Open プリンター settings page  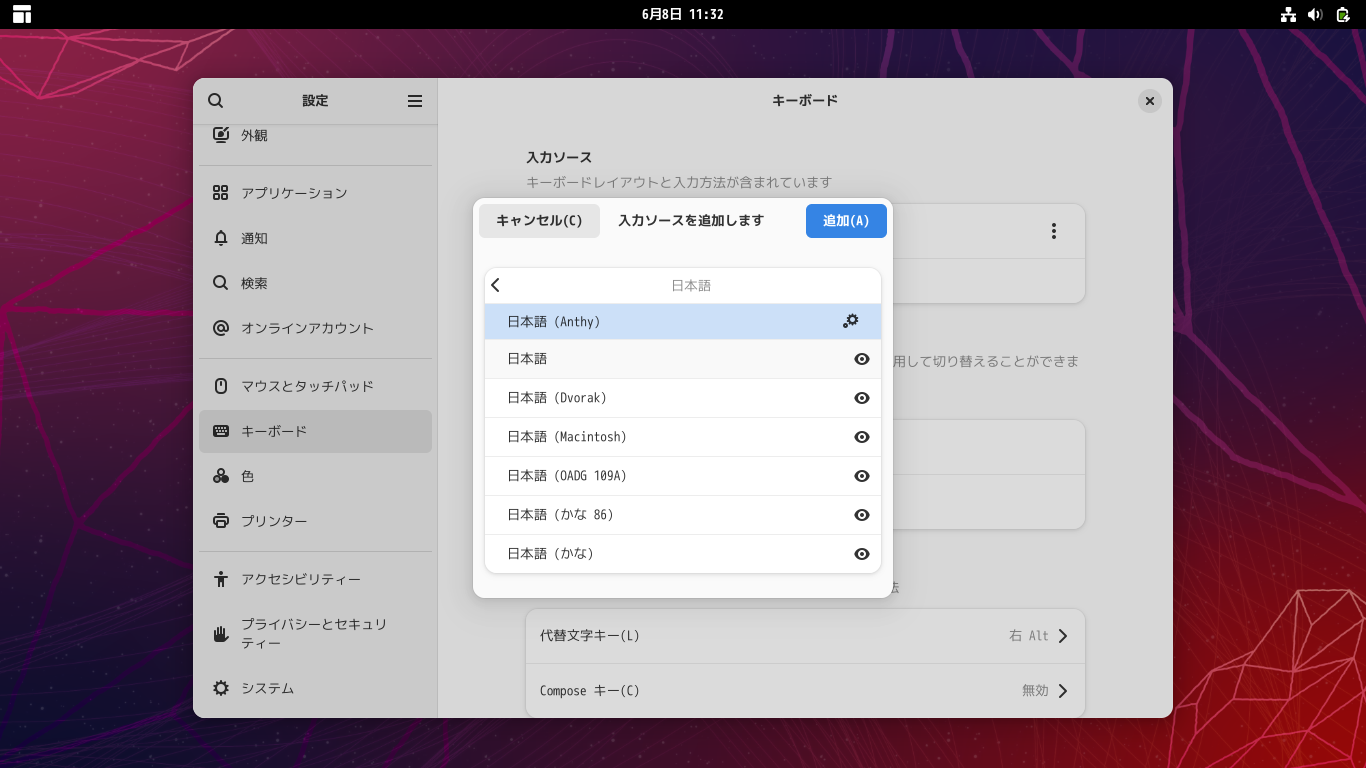[315, 521]
